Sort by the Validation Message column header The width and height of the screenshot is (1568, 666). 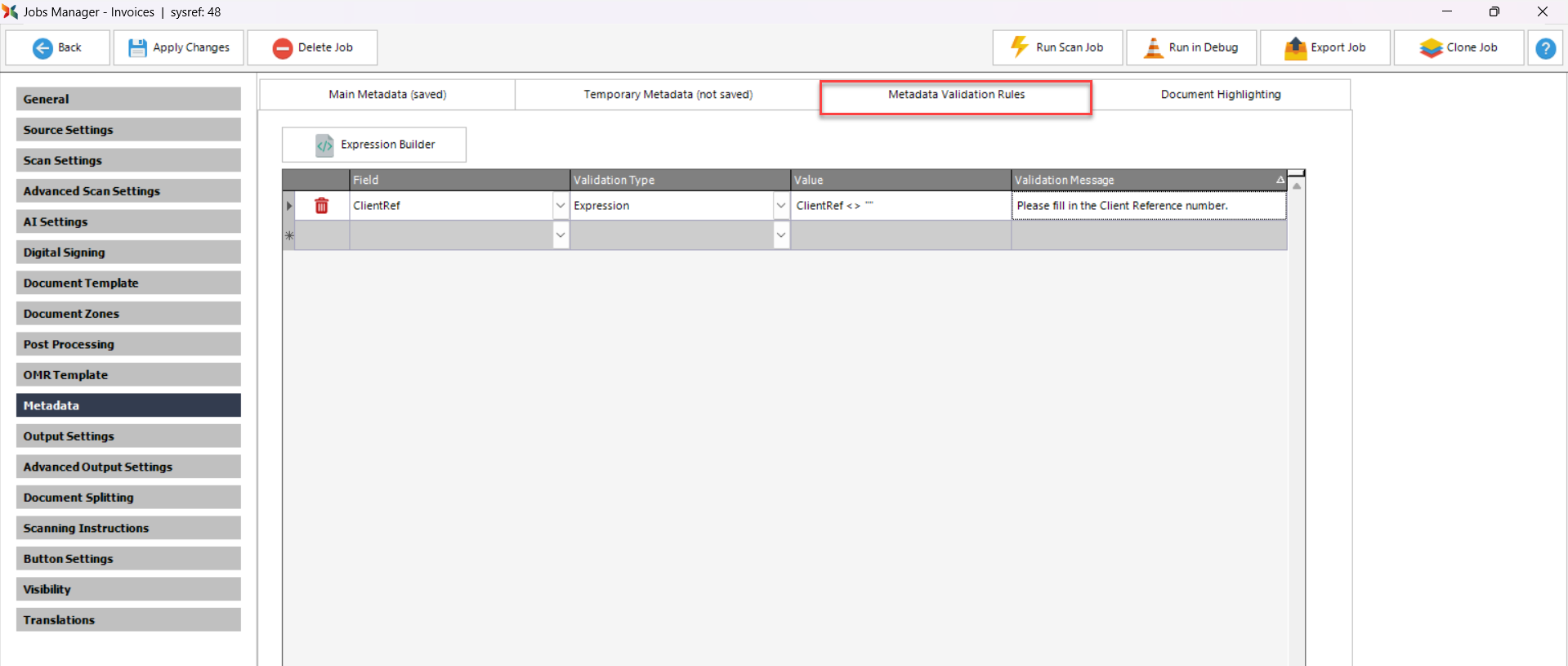1144,180
